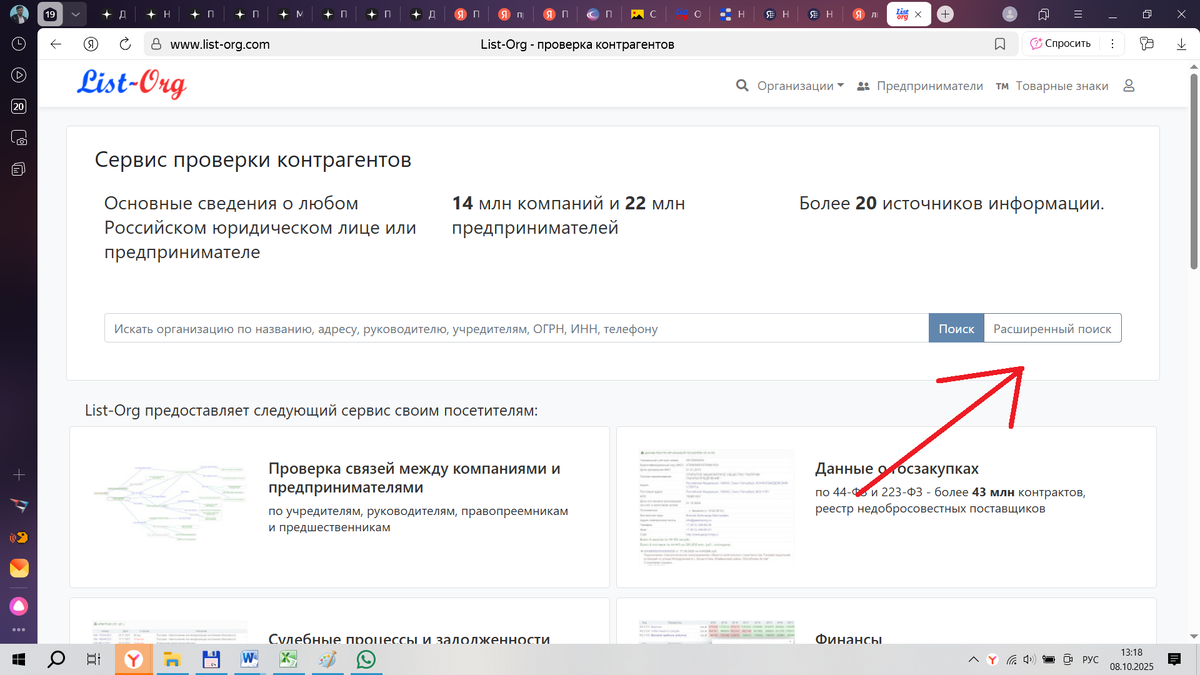
Task: Open File Explorer folder in taskbar
Action: coord(172,659)
